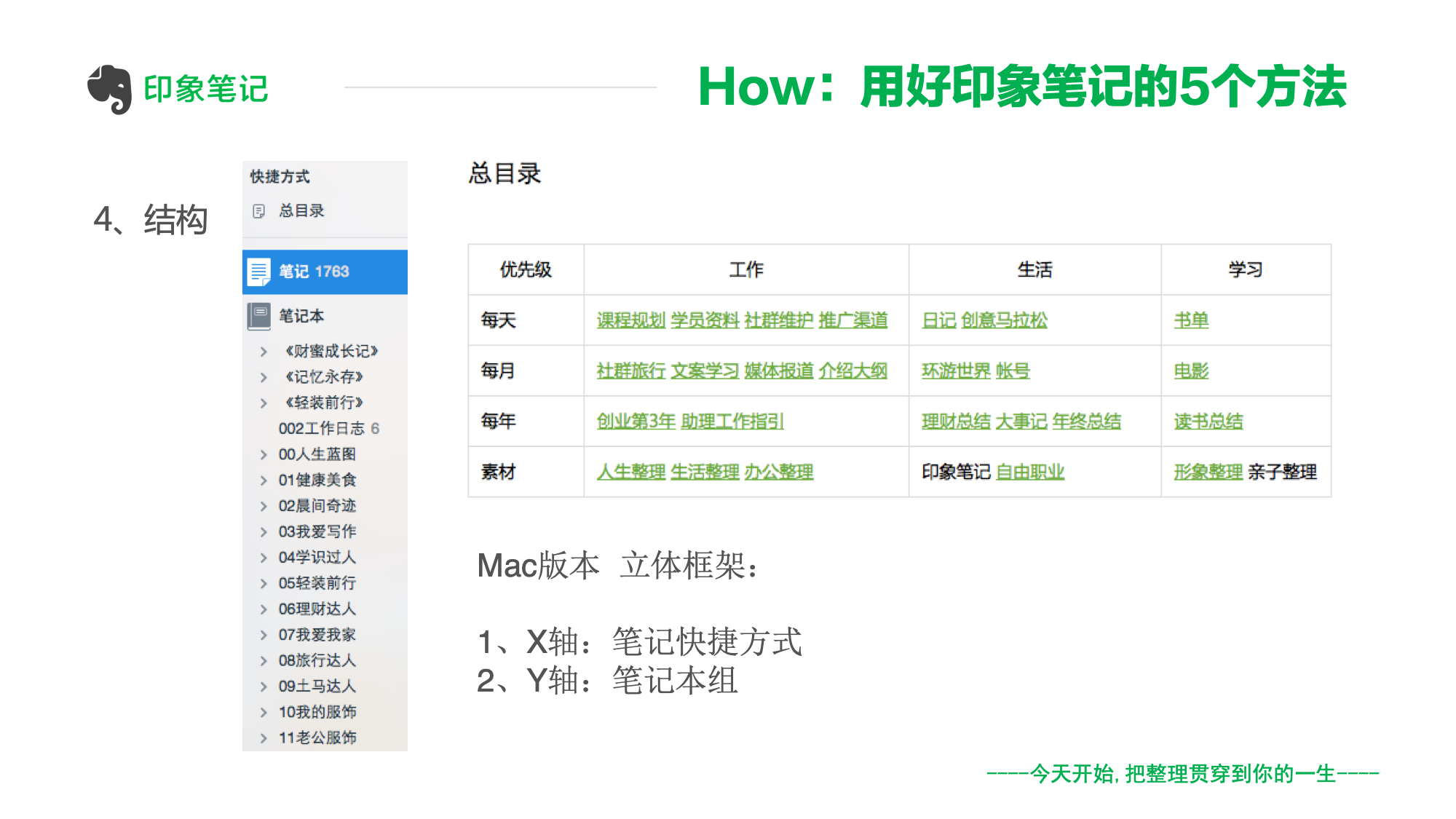Open the 读书总结 link

click(x=1208, y=421)
